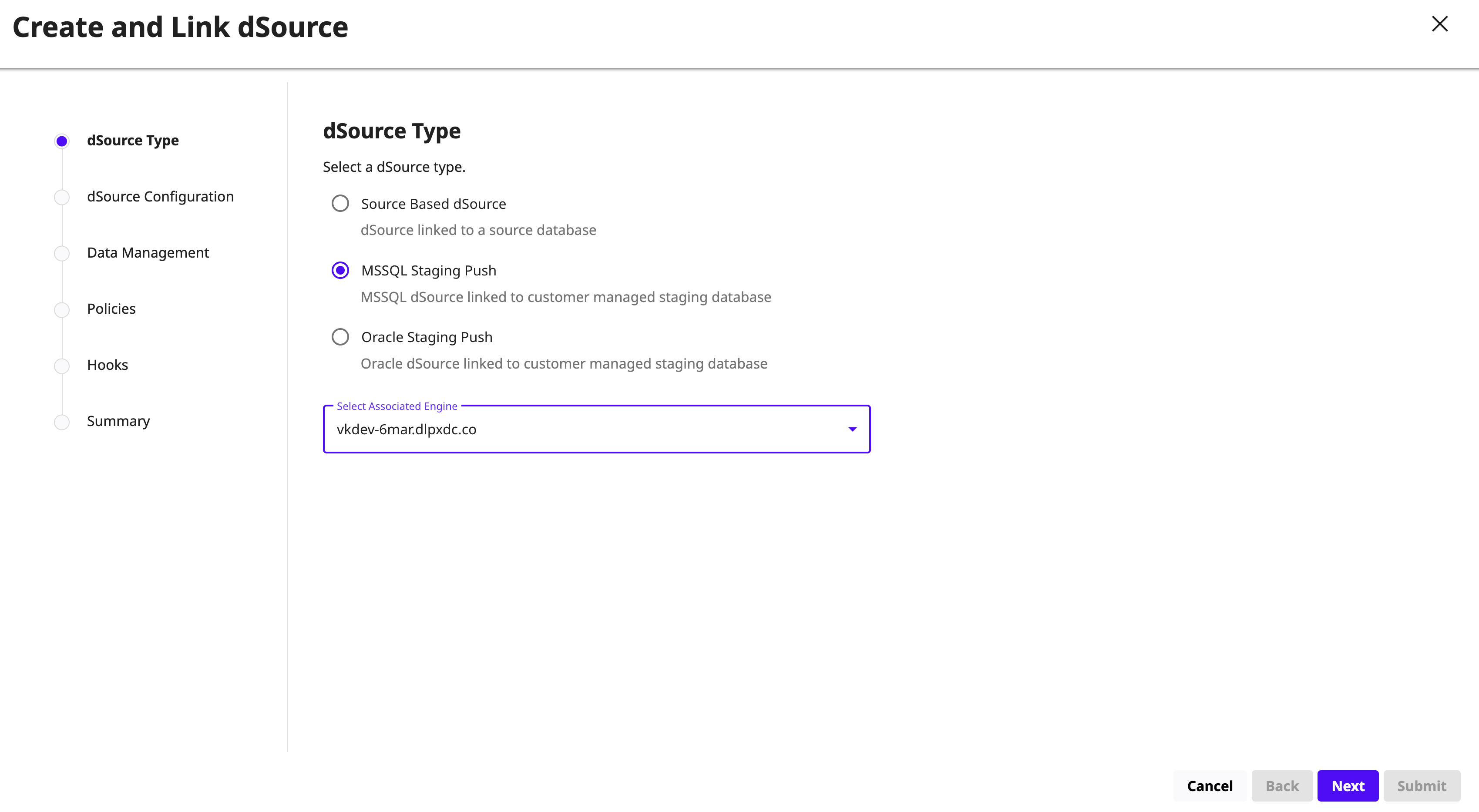This screenshot has width=1479, height=812.
Task: Close the Create and Link dSource dialog
Action: [x=1439, y=23]
